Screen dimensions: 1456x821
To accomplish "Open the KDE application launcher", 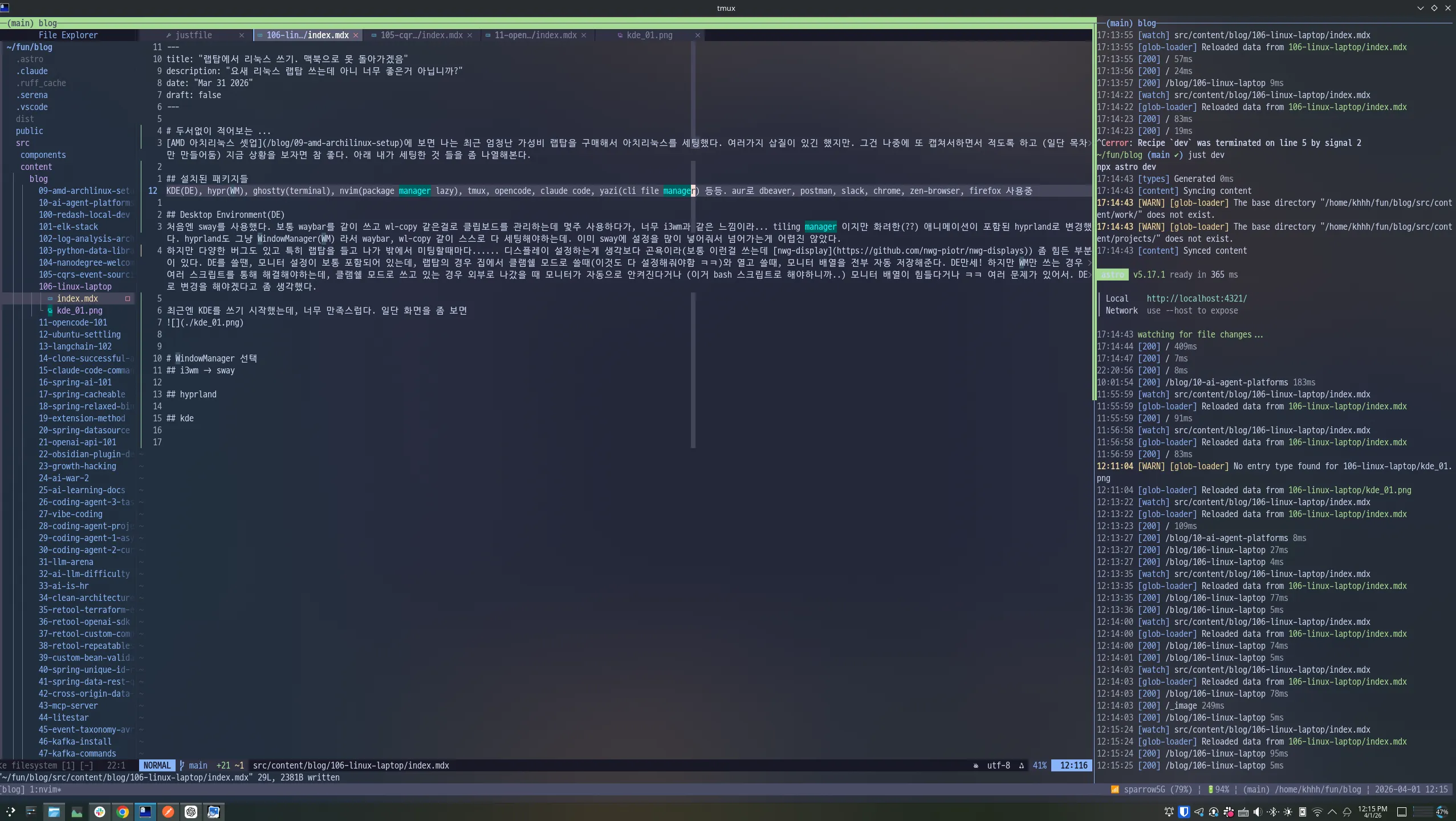I will point(10,812).
